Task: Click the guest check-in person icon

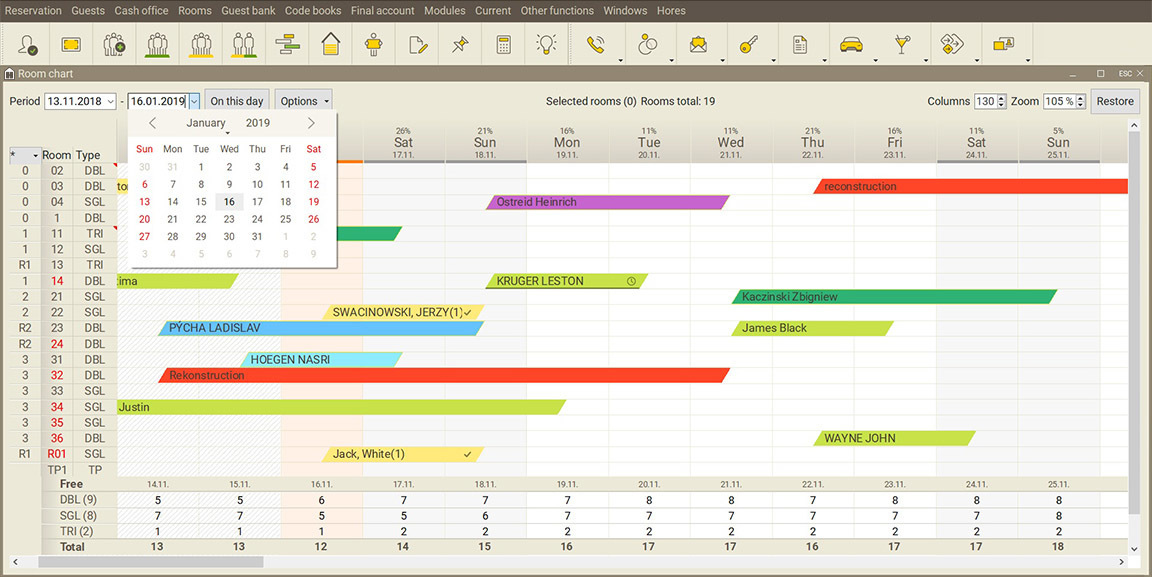Action: click(27, 45)
